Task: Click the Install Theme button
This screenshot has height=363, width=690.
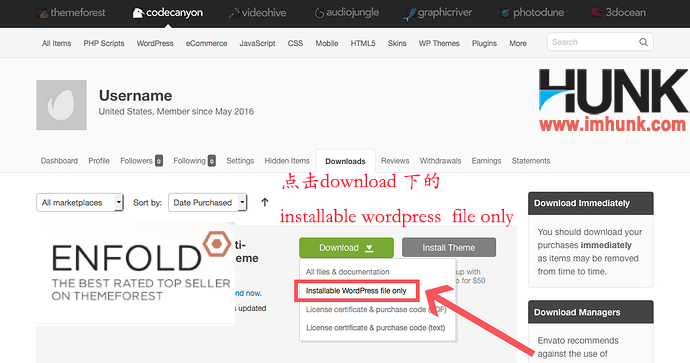Action: 449,248
